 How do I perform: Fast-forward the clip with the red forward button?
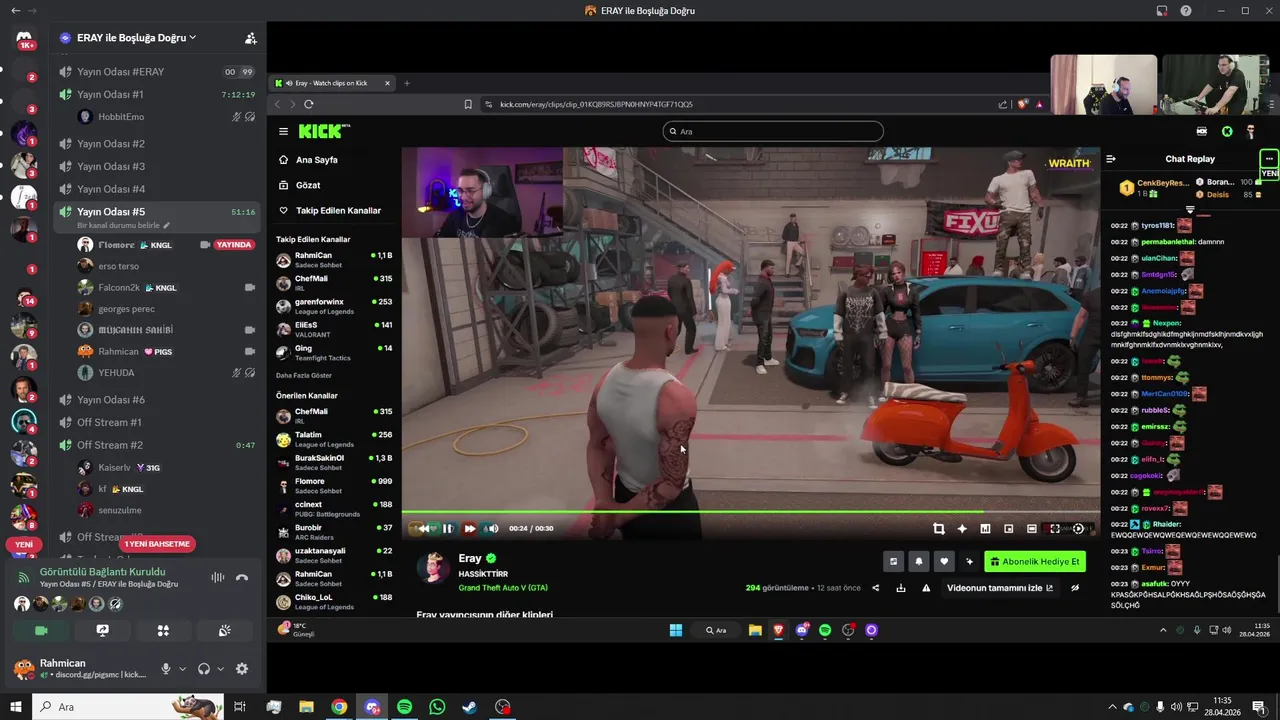click(x=470, y=528)
